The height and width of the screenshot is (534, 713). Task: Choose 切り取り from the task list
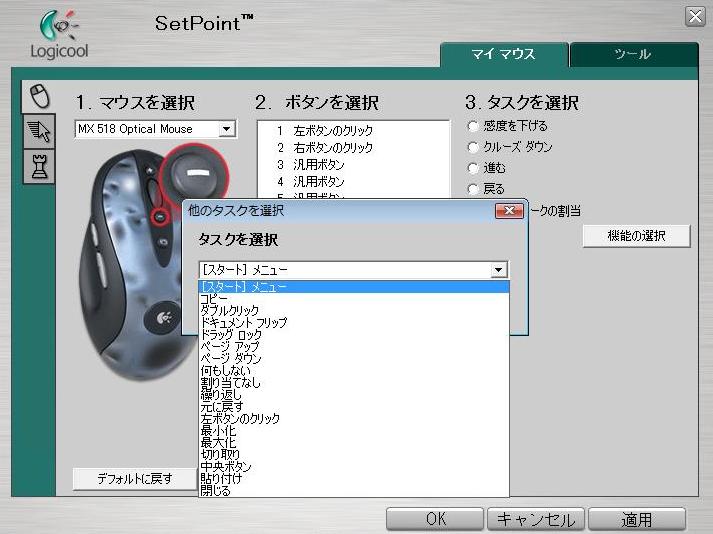354,454
